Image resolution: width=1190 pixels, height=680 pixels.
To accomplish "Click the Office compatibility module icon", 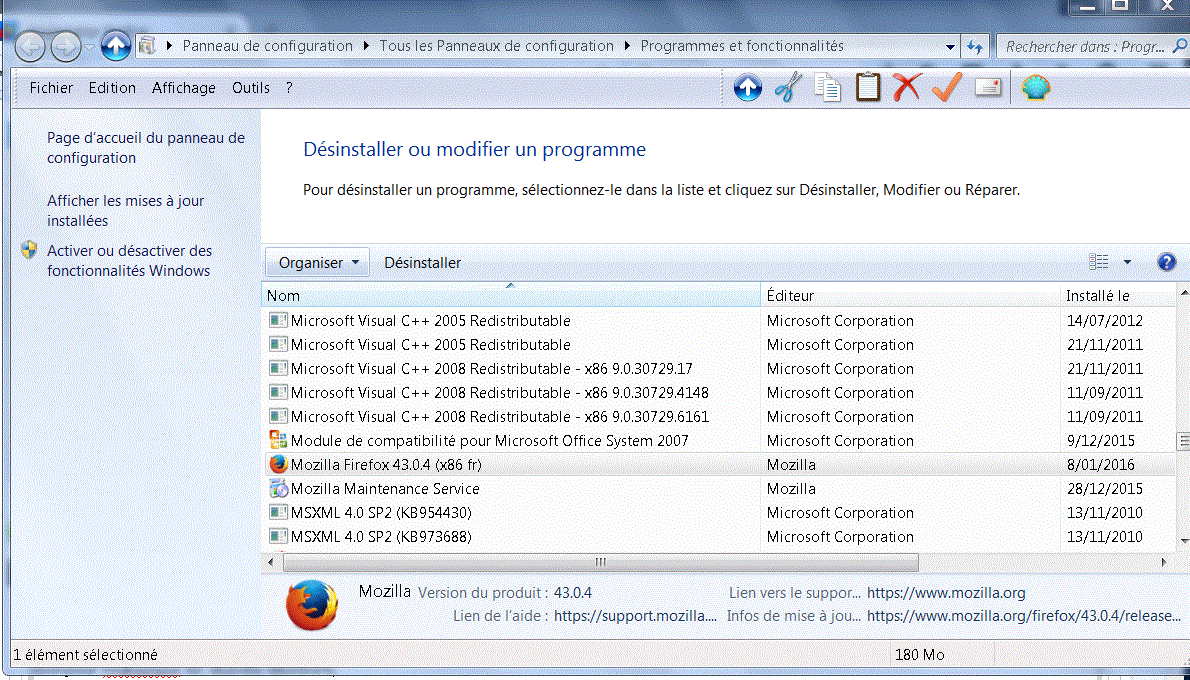I will tap(279, 440).
